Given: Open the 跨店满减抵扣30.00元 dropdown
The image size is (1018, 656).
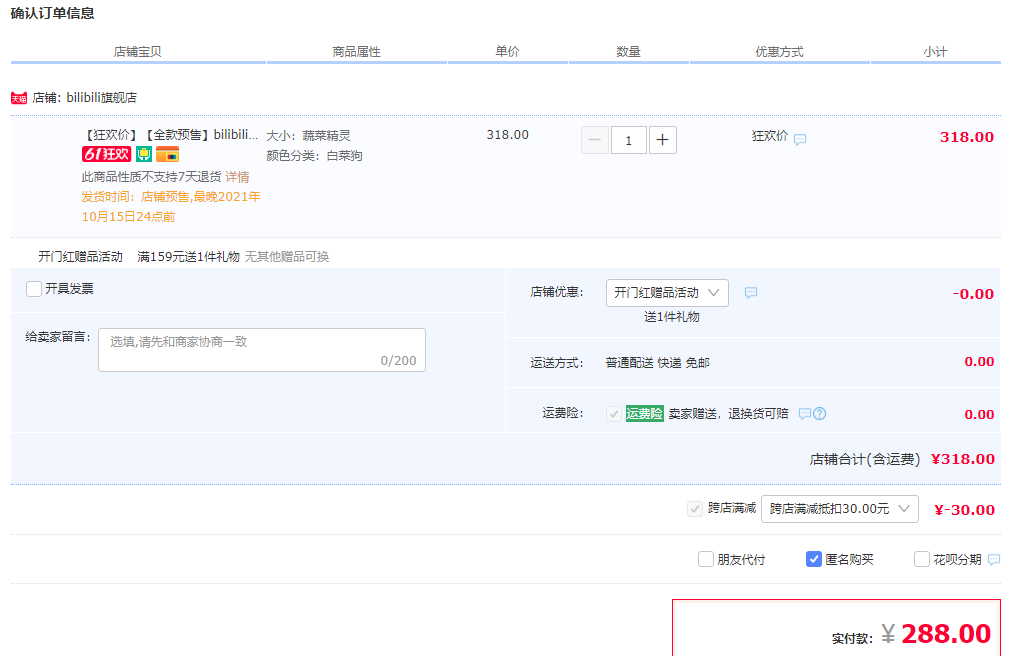Looking at the screenshot, I should (839, 509).
